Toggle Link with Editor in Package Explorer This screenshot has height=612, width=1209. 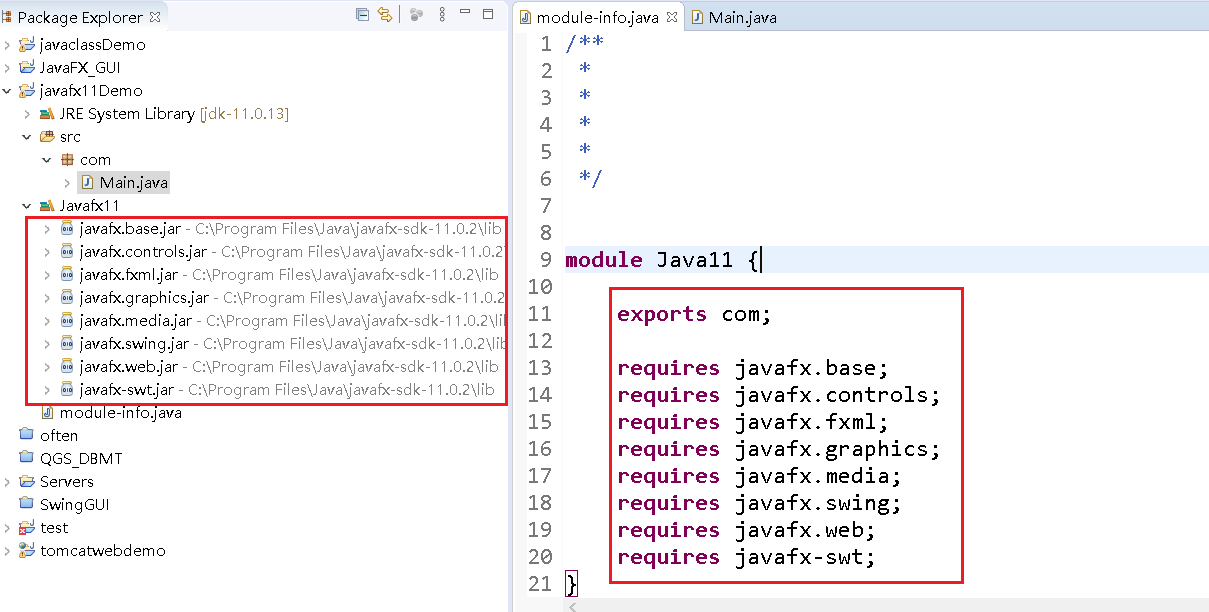386,14
